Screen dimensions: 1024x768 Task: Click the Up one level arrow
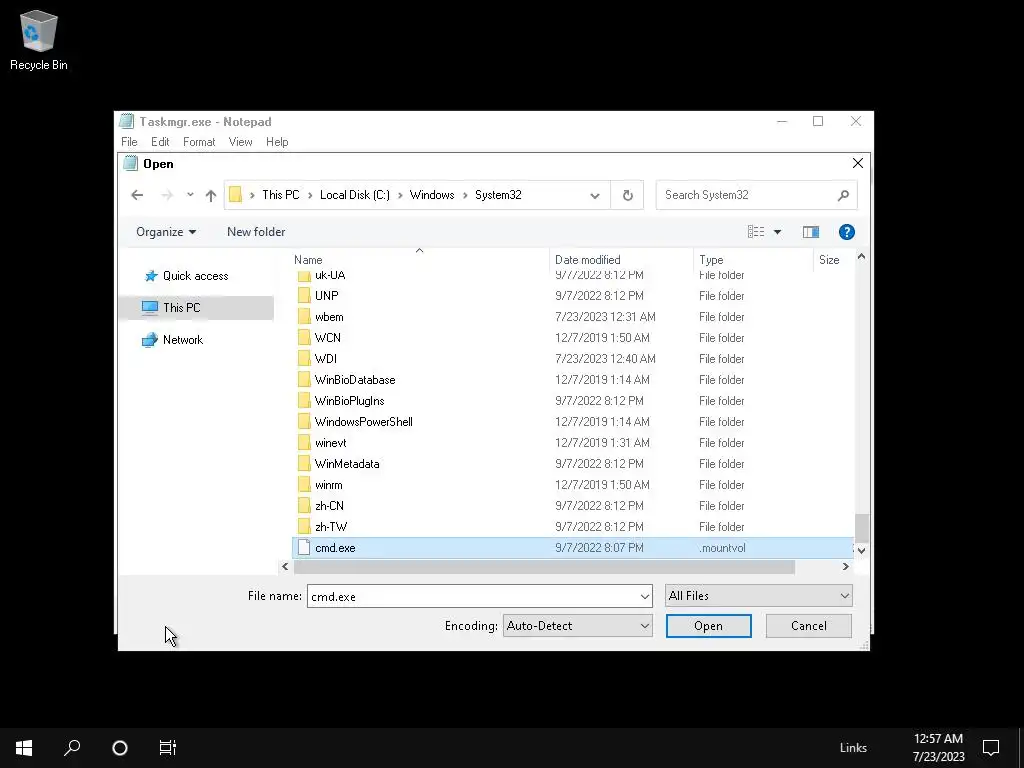(x=210, y=195)
